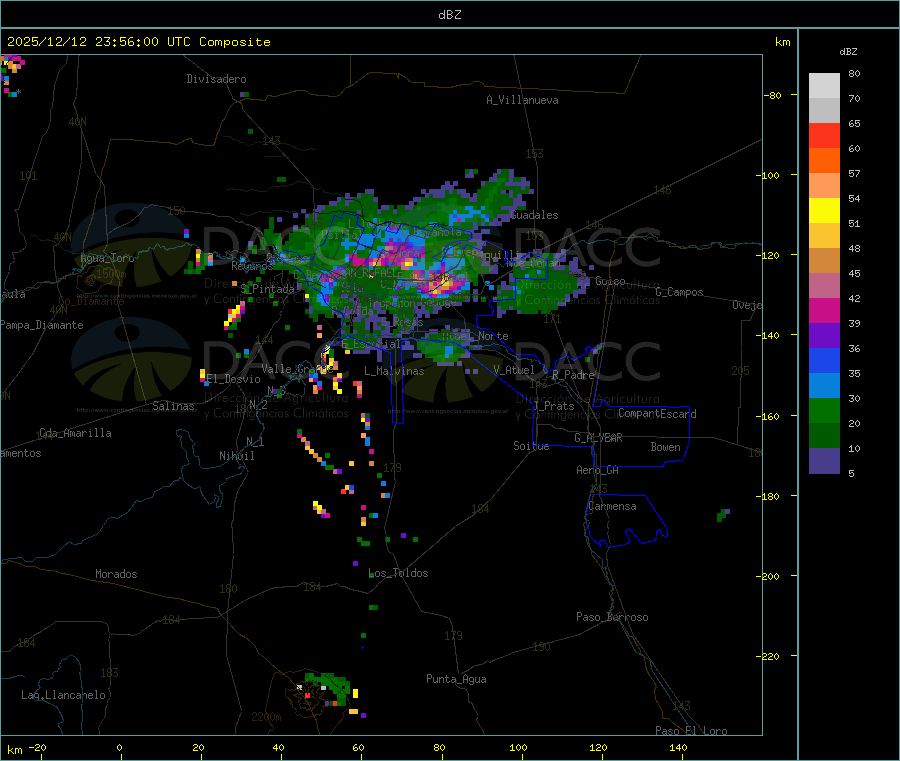Click the Laq.Llancanelo map label
This screenshot has width=900, height=761.
pyautogui.click(x=64, y=695)
